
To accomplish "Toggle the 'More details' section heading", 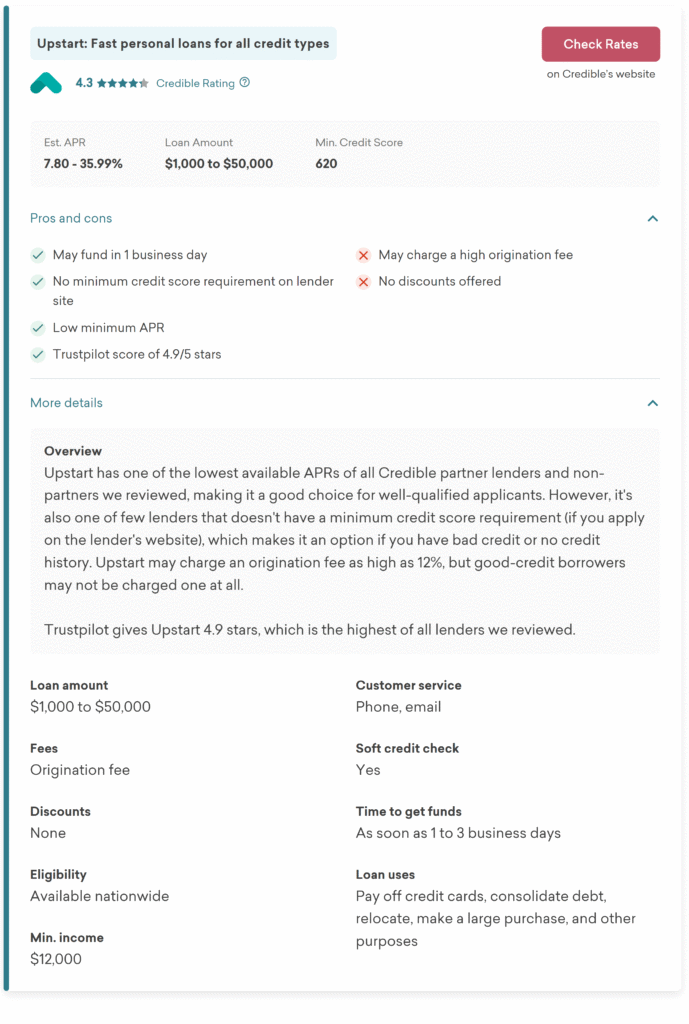I will tap(66, 403).
